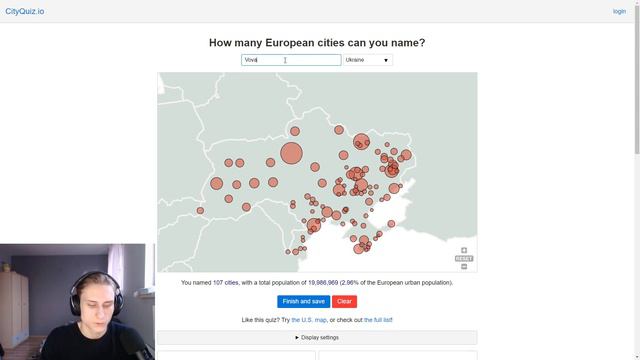Click the '107 cities' count text
The image size is (640, 360).
click(x=226, y=282)
